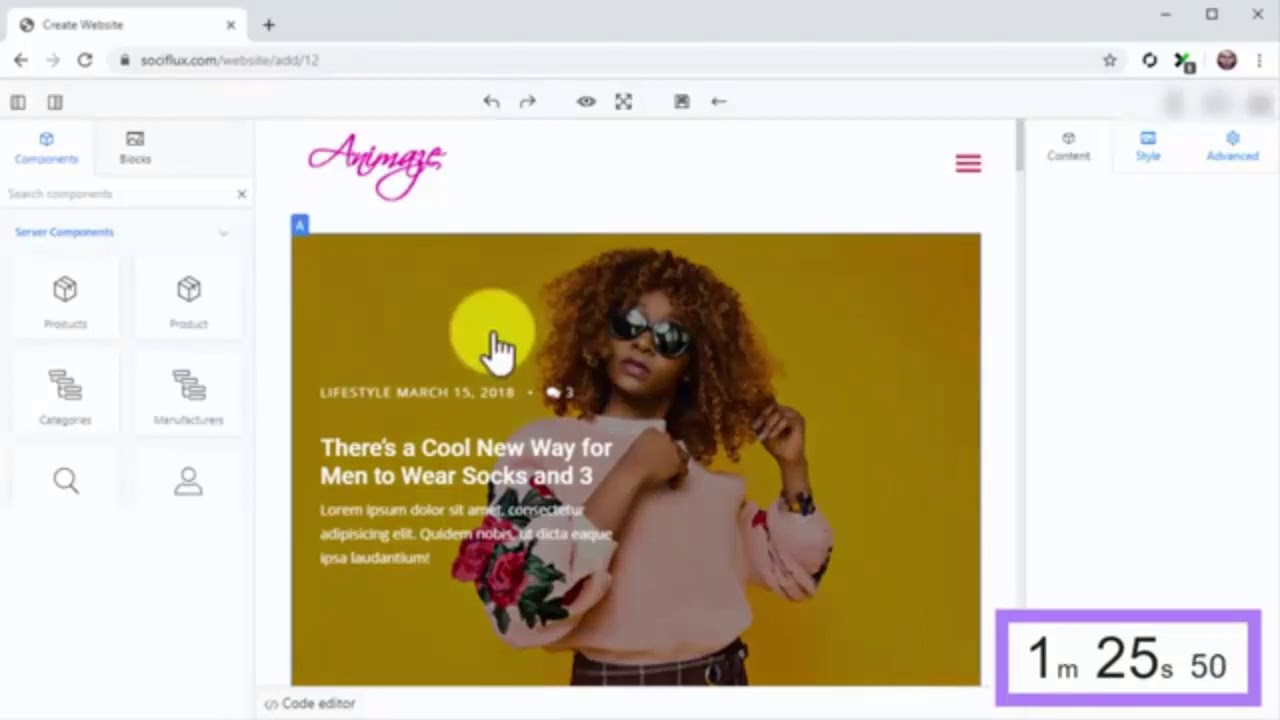
Task: Click the comment count icon in the hero
Action: [553, 393]
